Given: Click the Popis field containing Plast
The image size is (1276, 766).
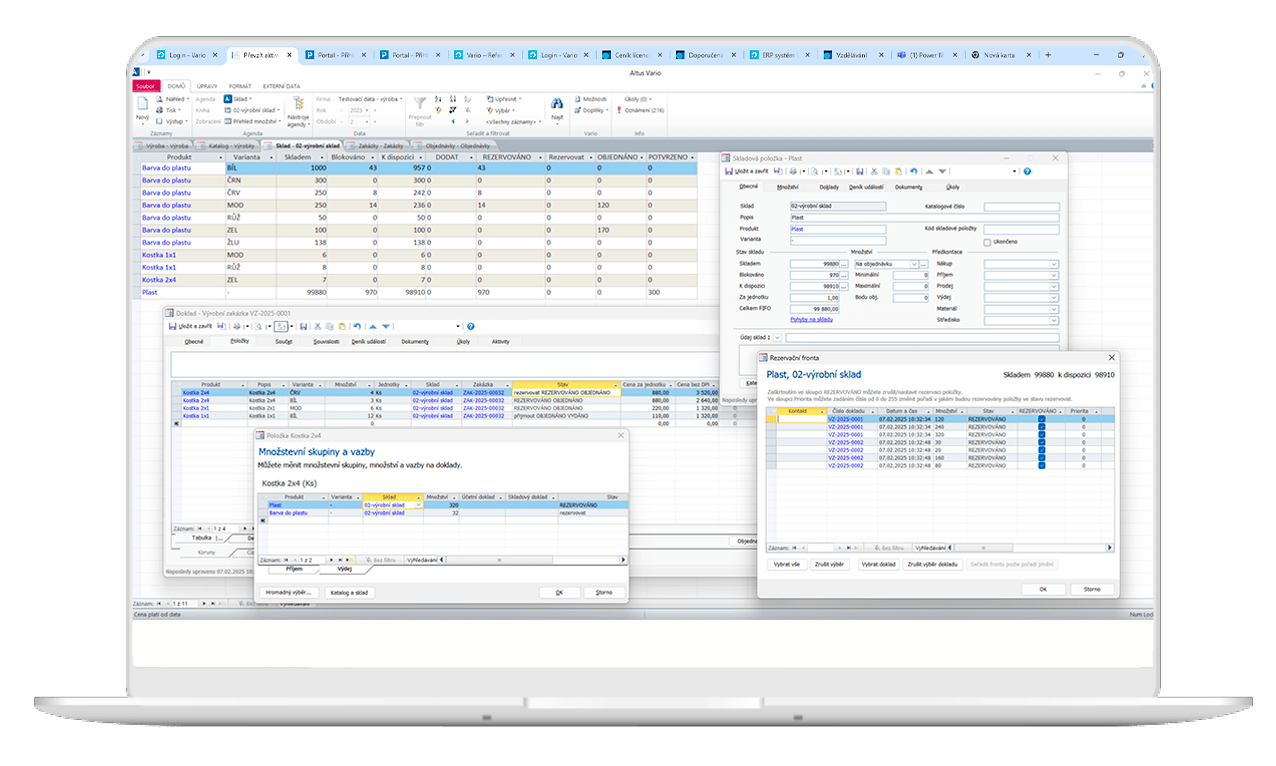Looking at the screenshot, I should click(924, 217).
